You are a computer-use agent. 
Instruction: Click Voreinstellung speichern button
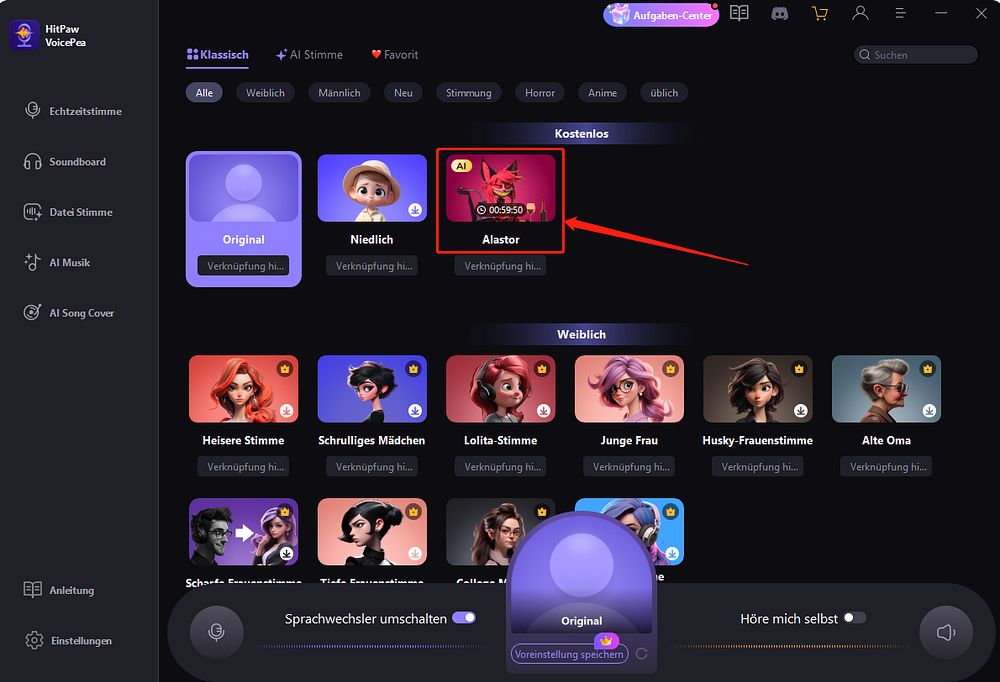[x=569, y=654]
